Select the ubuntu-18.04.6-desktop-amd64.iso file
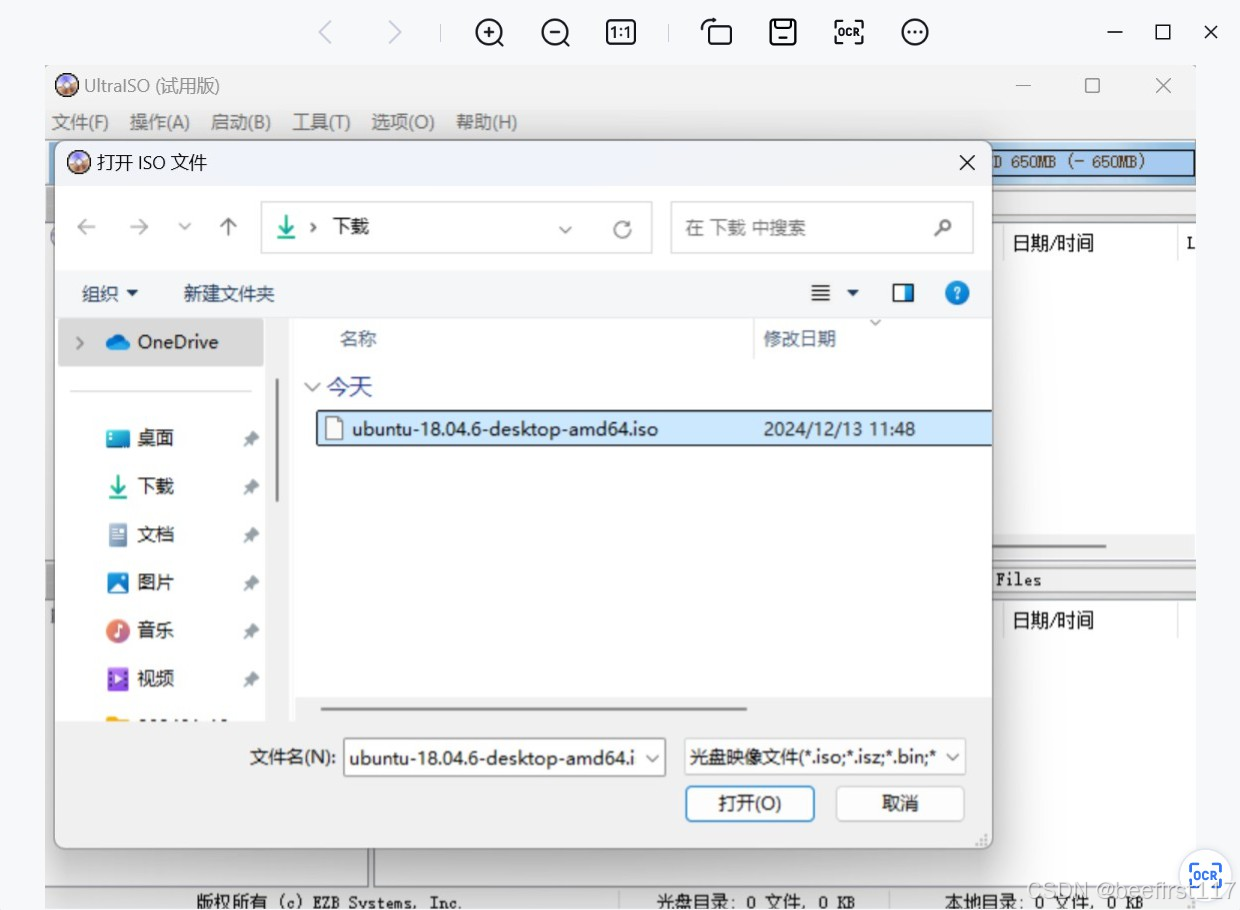This screenshot has width=1240, height=910. (x=502, y=428)
